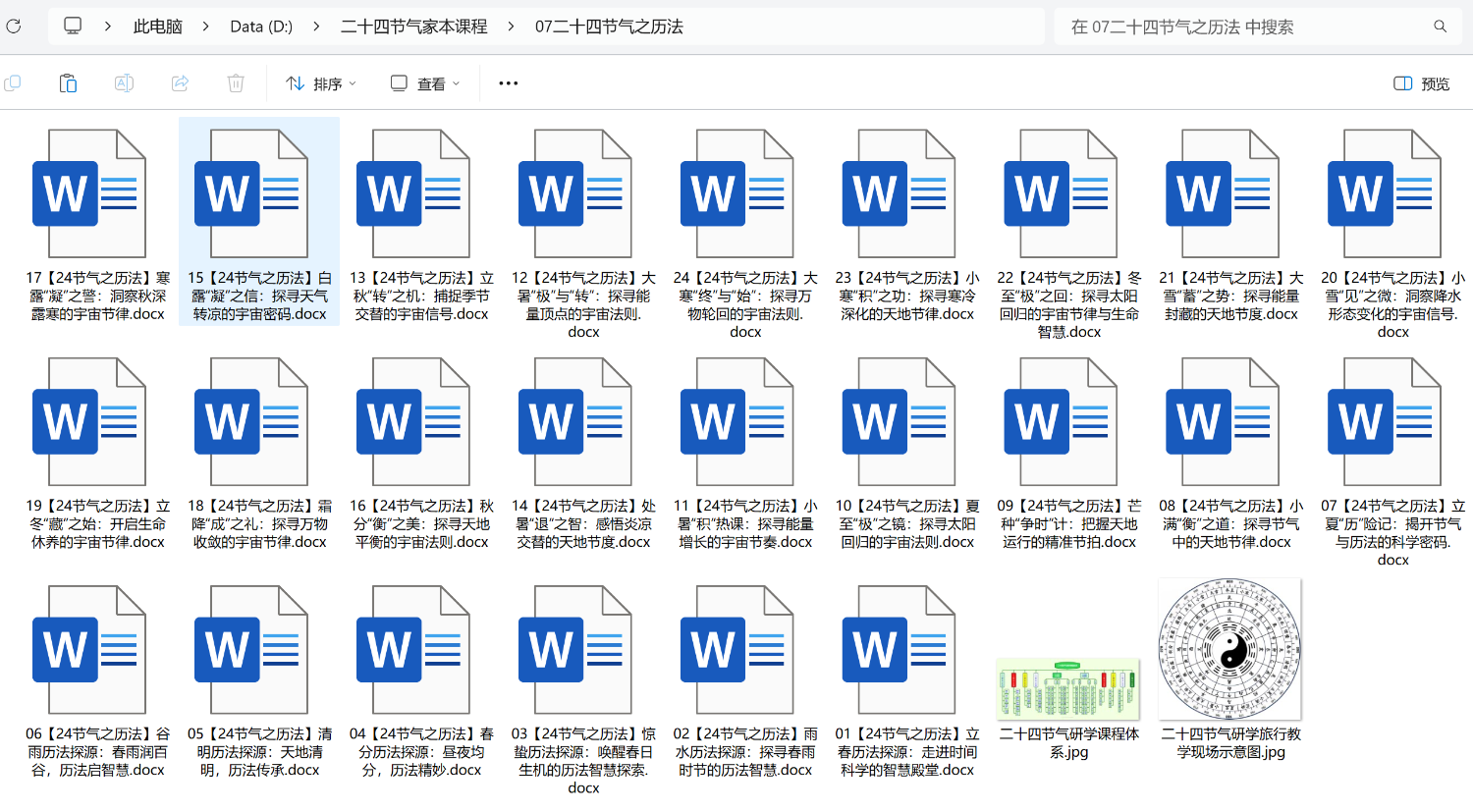1473x812 pixels.
Task: Click Data (D:) breadcrumb link
Action: (x=261, y=27)
